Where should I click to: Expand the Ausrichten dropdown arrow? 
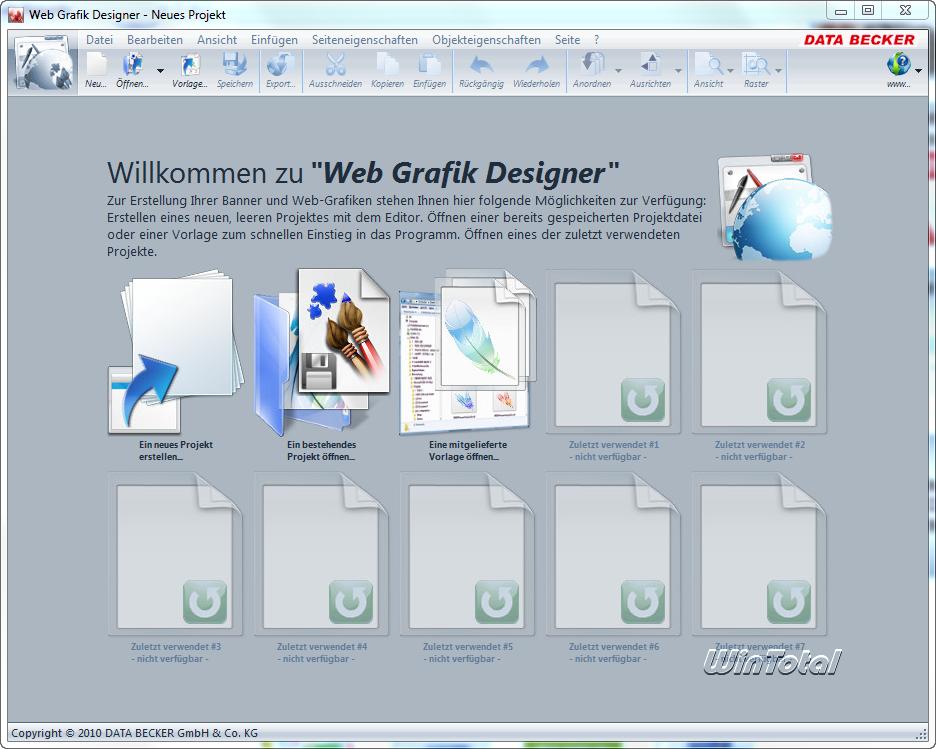pos(678,70)
